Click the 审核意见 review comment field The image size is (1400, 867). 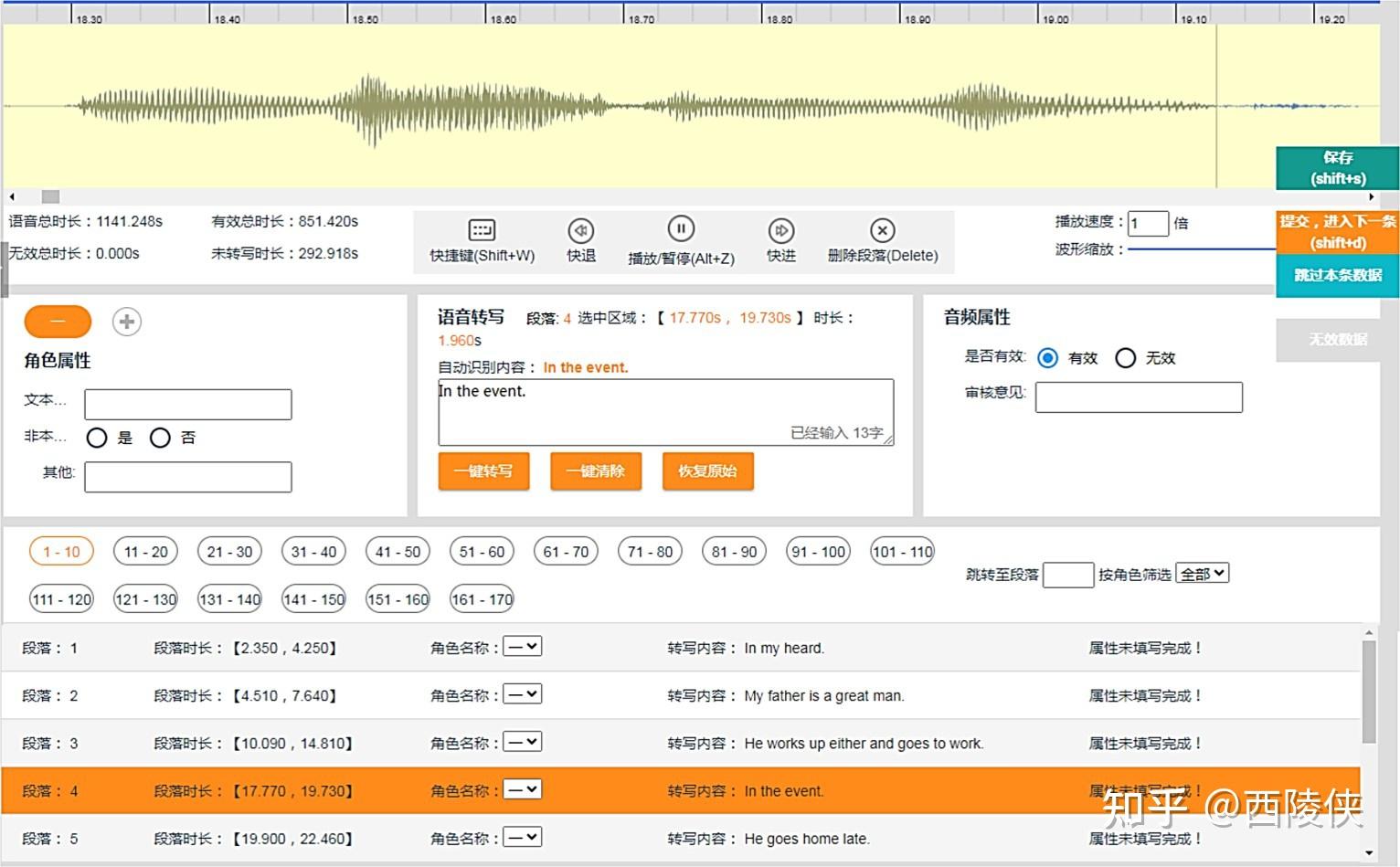(1139, 397)
